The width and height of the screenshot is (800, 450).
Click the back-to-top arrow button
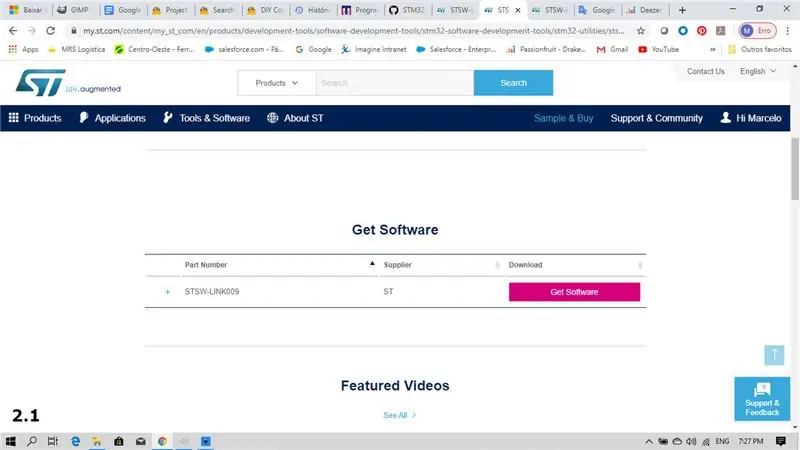click(x=774, y=355)
